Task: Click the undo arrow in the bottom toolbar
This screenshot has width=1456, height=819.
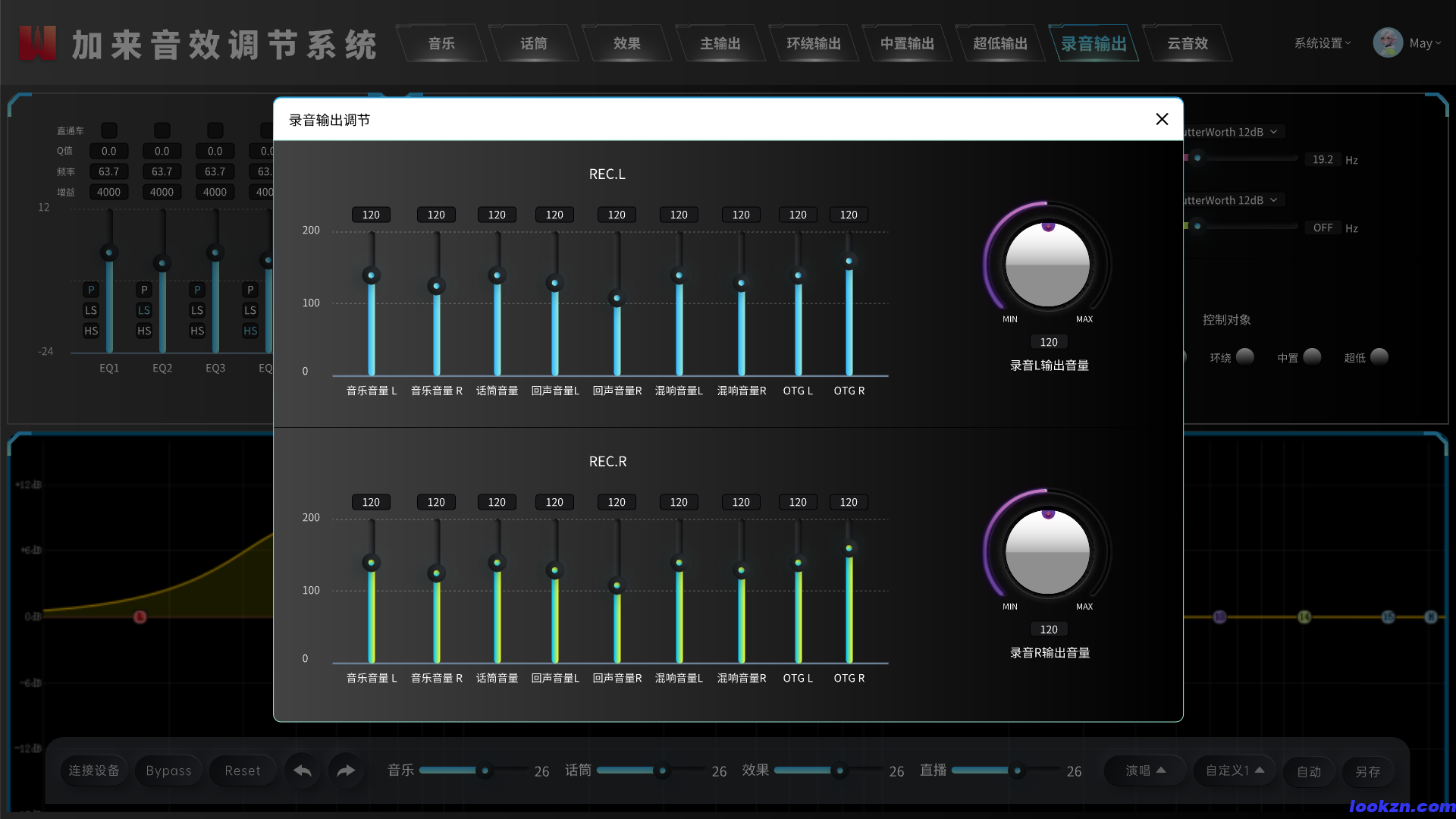Action: pyautogui.click(x=302, y=770)
